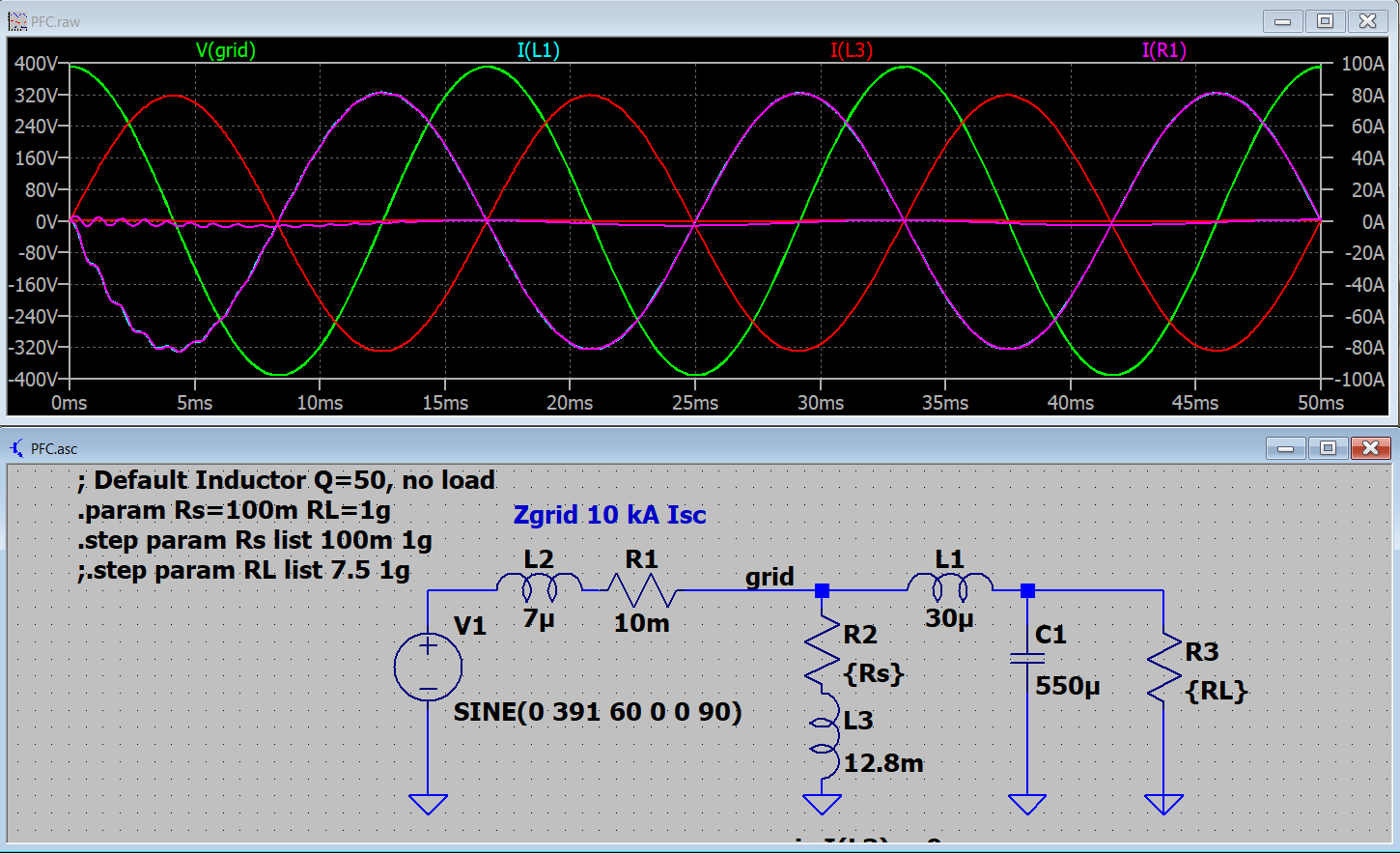Viewport: 1400px width, 854px height.
Task: Click ground symbol under V1
Action: click(x=429, y=804)
